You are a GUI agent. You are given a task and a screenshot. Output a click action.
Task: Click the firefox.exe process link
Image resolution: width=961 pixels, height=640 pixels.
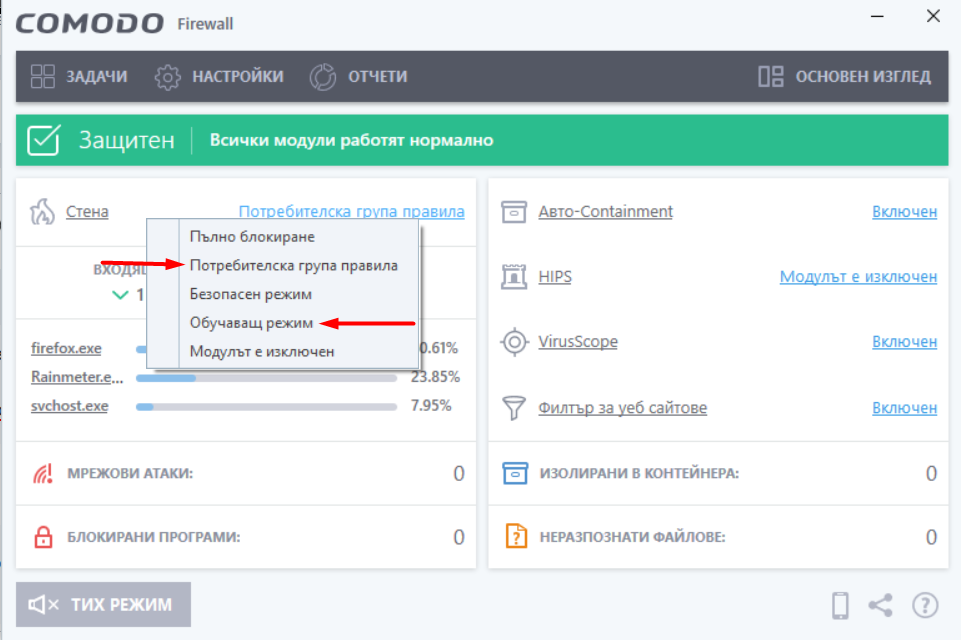coord(66,348)
